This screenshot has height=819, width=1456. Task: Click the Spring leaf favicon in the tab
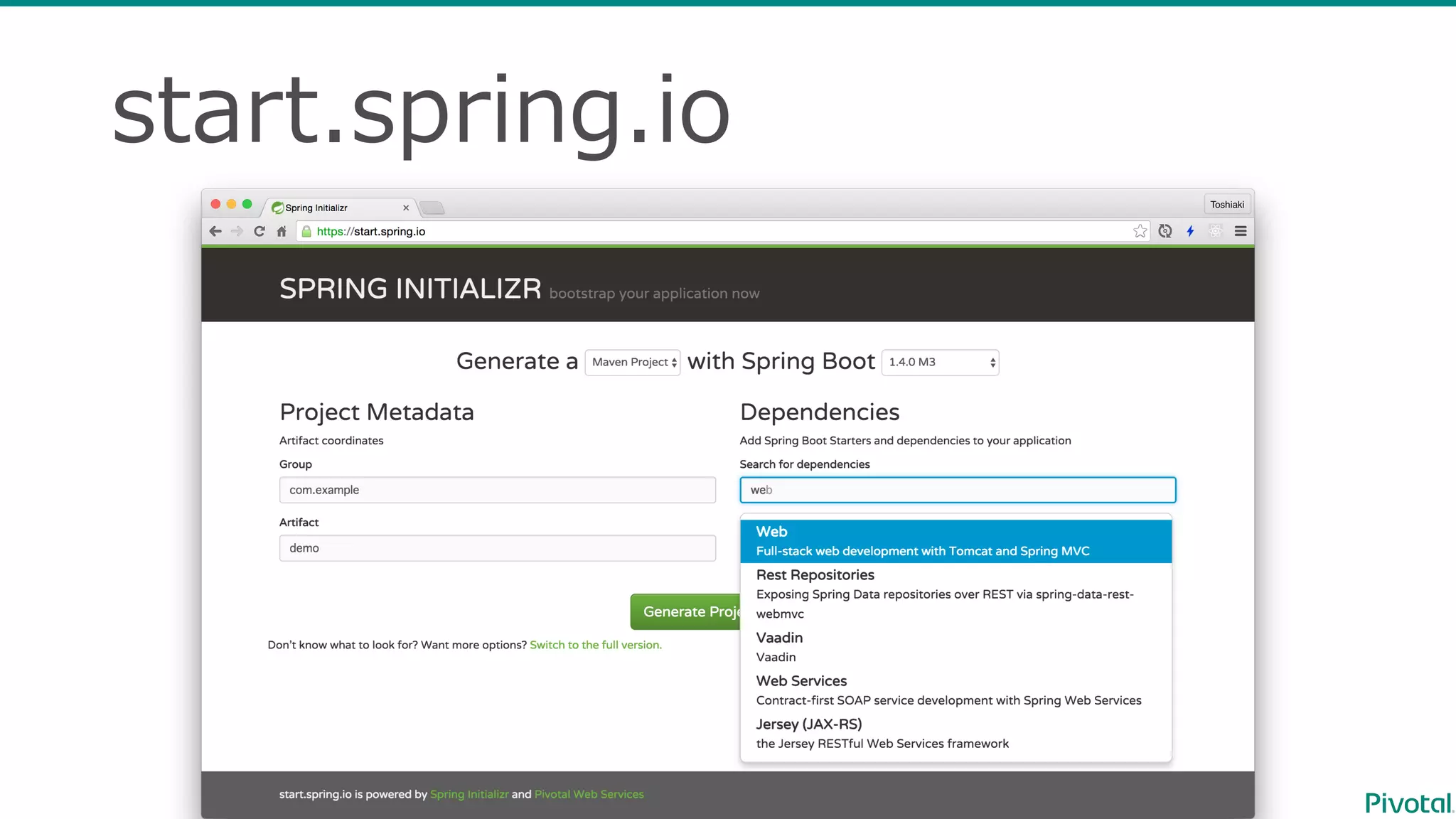(278, 208)
